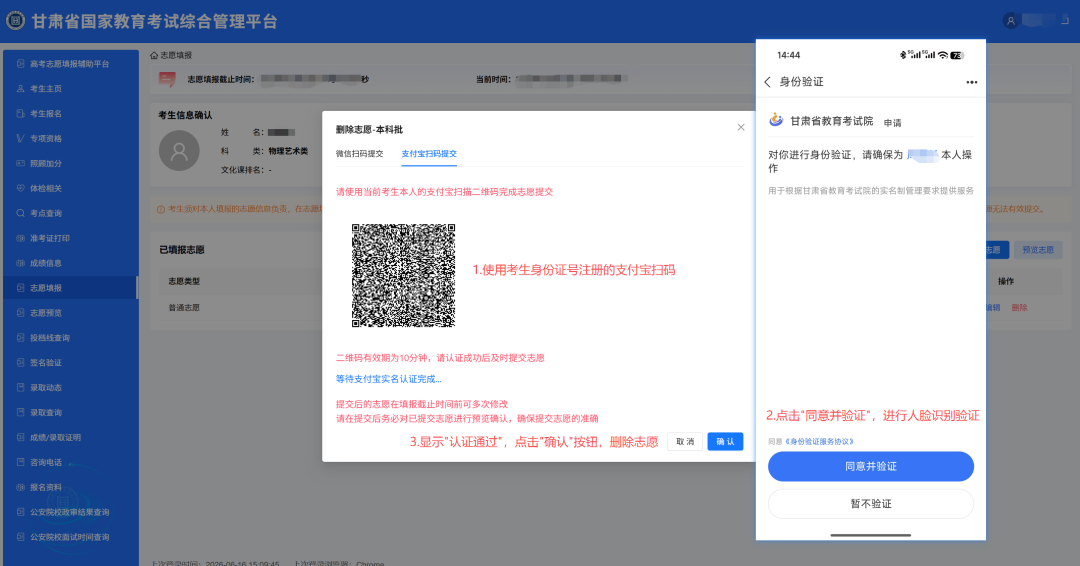Open 报名资料 in the sidebar
The height and width of the screenshot is (566, 1080).
[70, 487]
